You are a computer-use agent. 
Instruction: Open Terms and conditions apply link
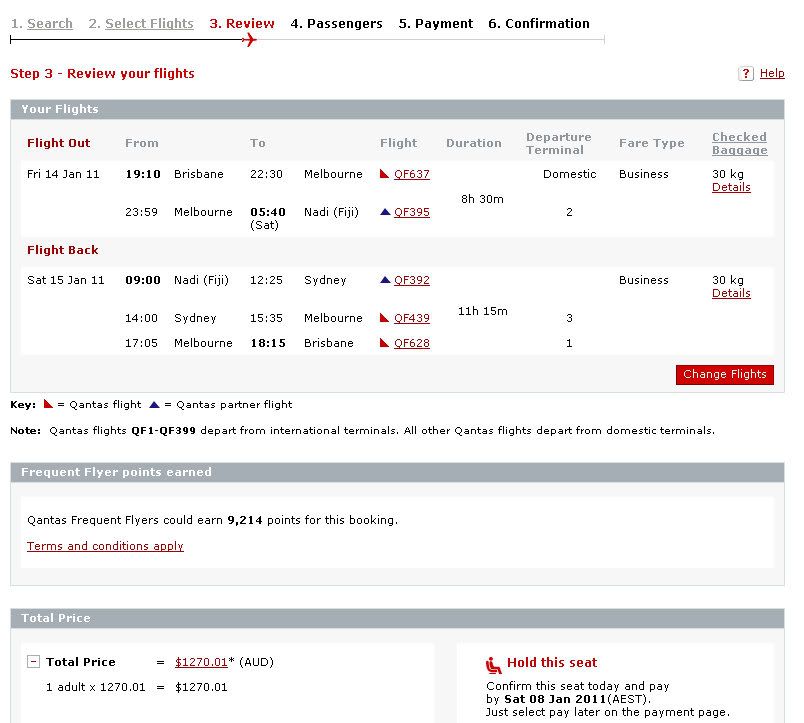[105, 546]
